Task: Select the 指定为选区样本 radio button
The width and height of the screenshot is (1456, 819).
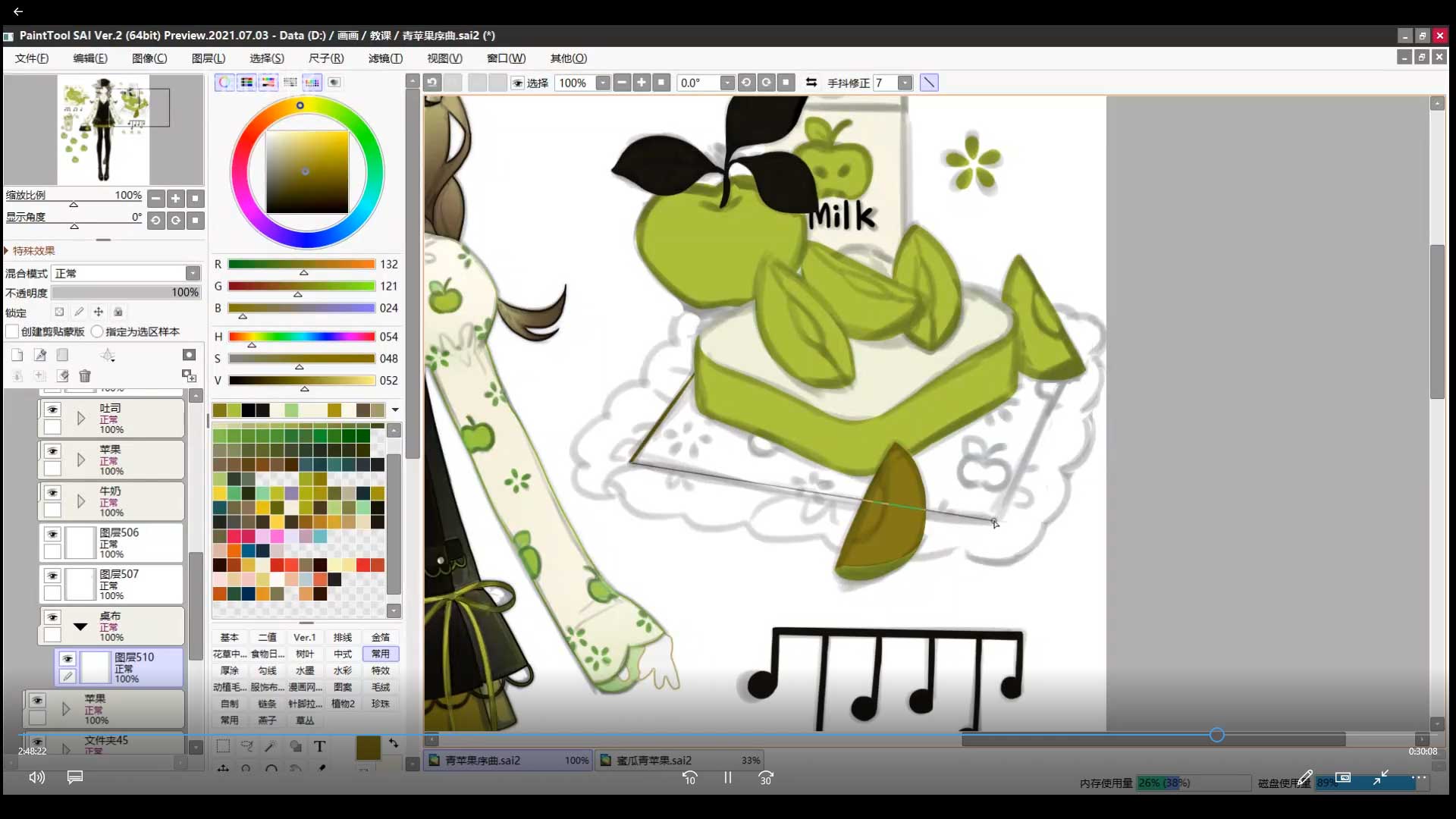Action: pyautogui.click(x=97, y=331)
